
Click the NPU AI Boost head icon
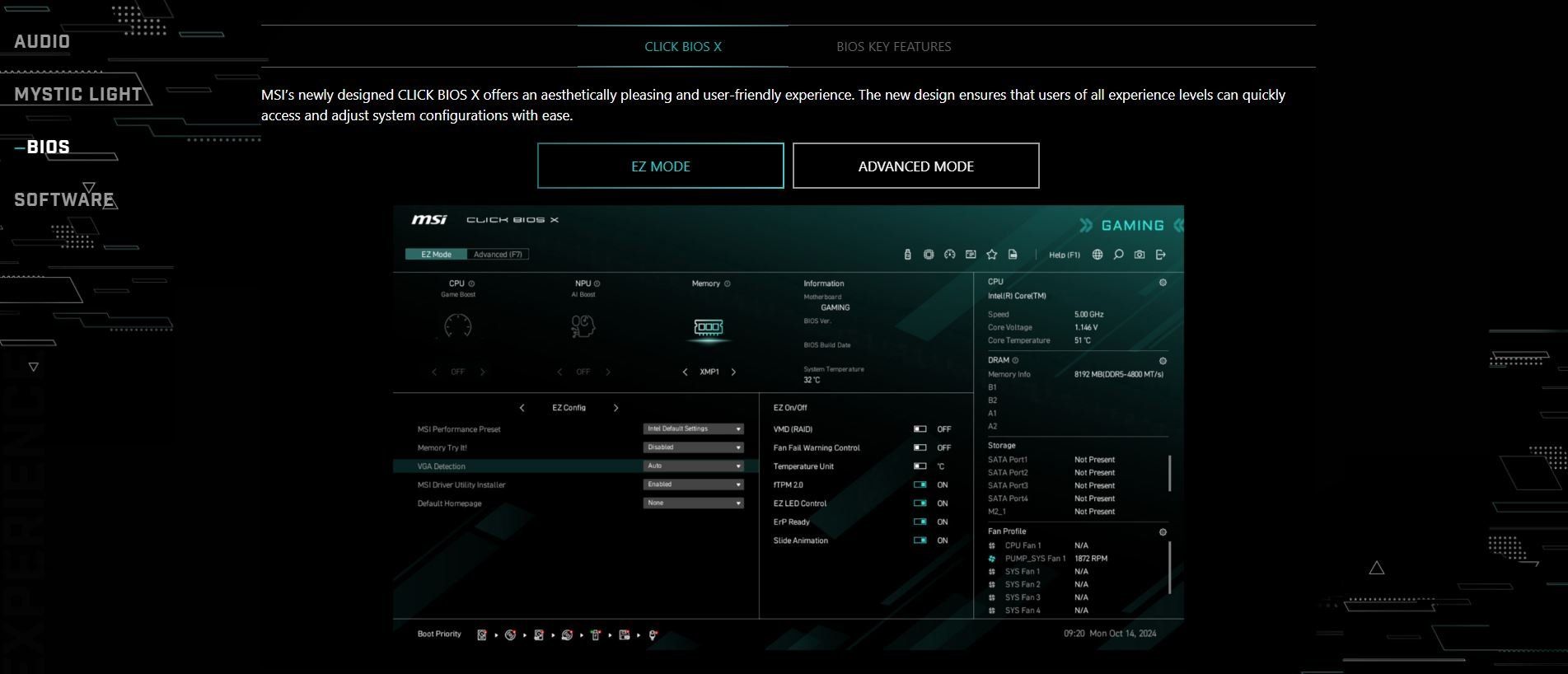(583, 326)
